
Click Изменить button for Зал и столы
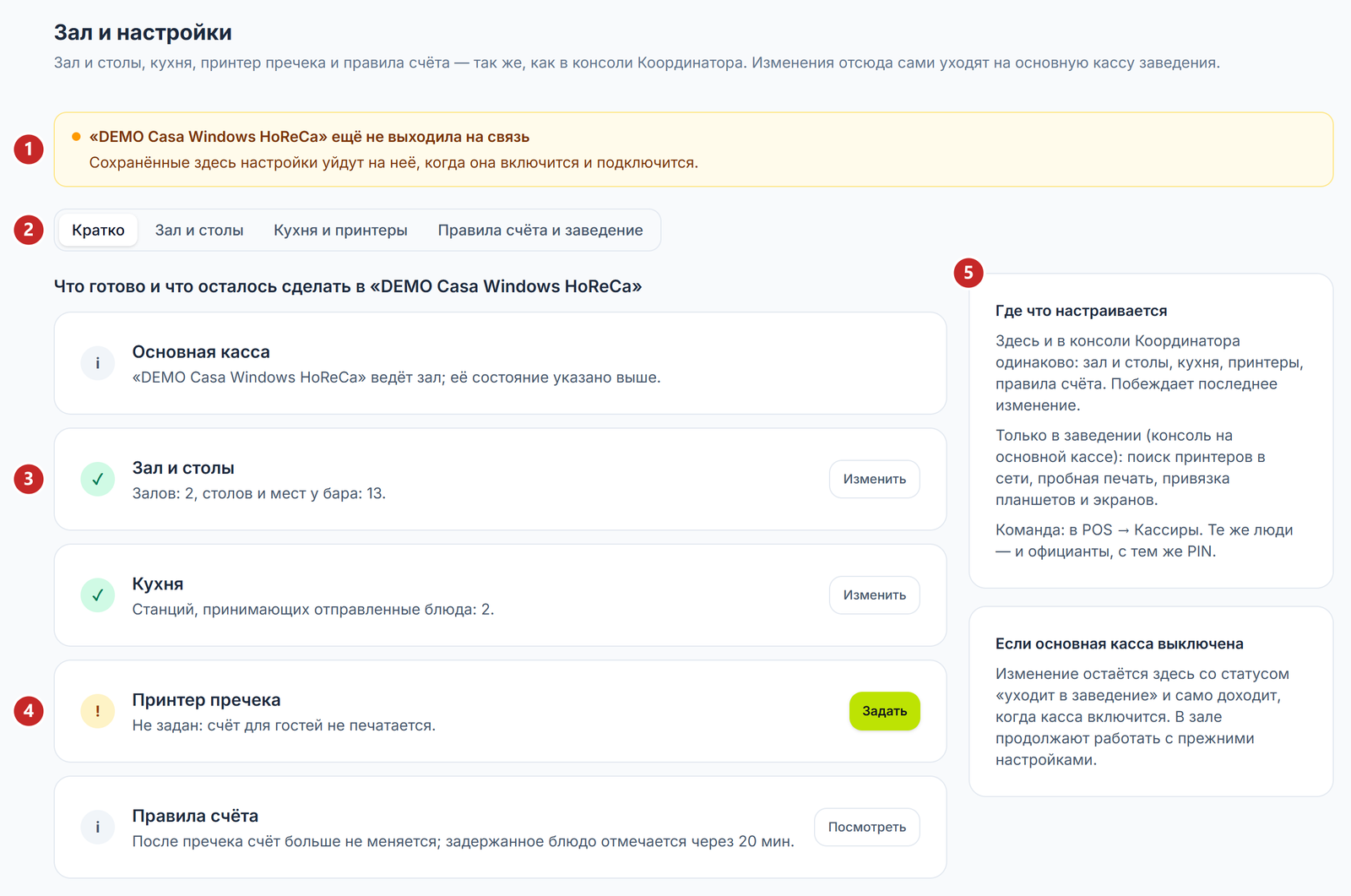point(875,479)
